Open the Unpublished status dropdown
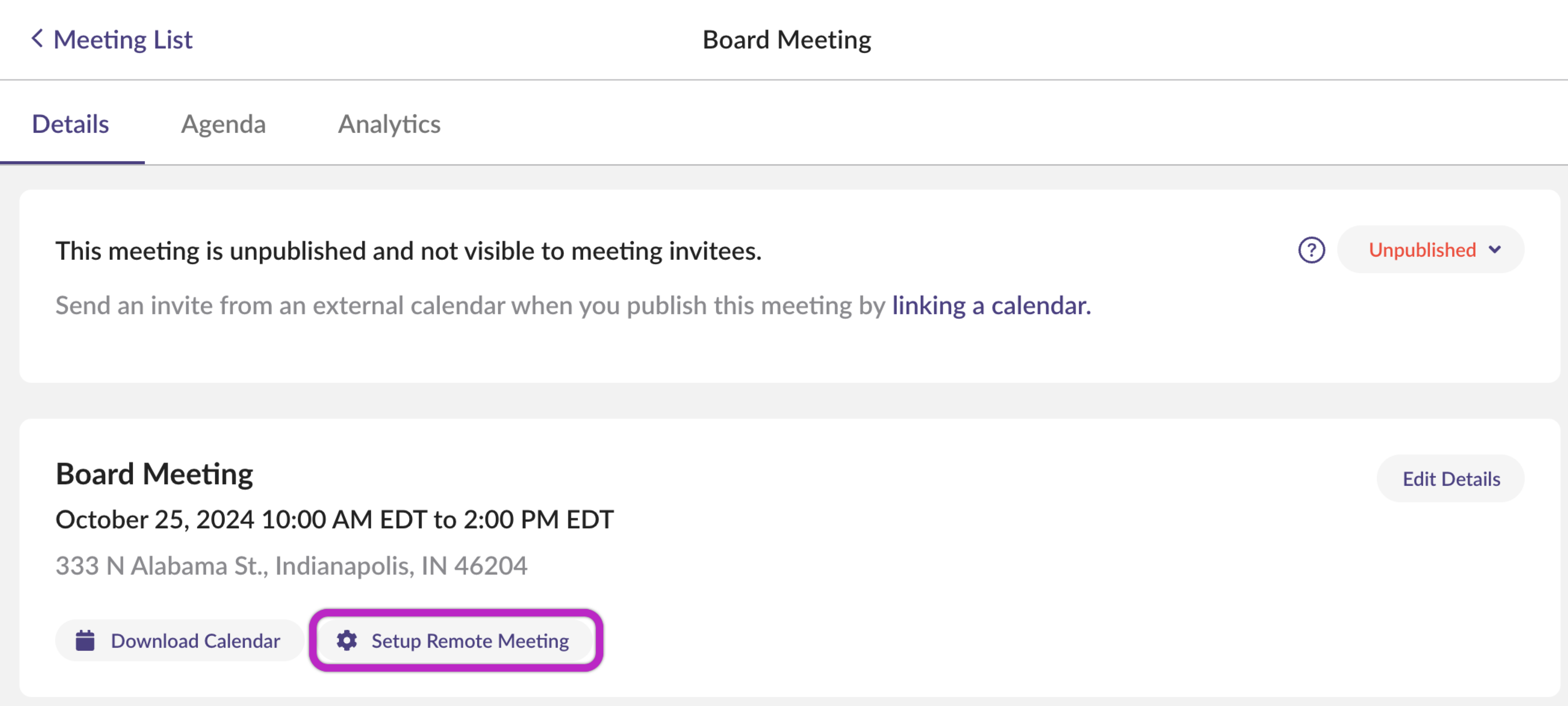 pos(1431,250)
